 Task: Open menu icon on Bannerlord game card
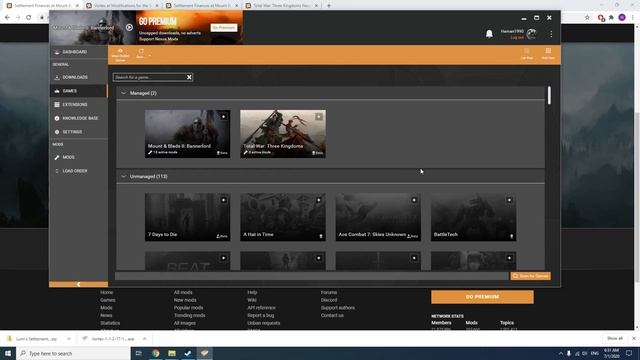tap(223, 117)
